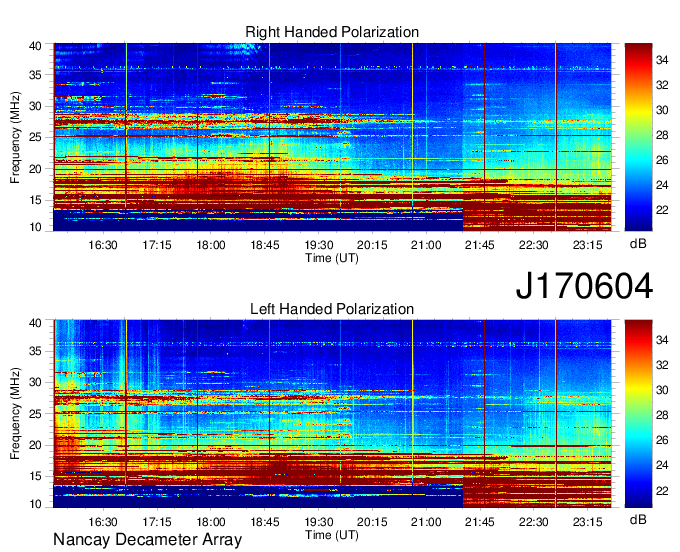Screen dimensions: 680x552
Task: Click the 40 MHz tick label on top plot
Action: click(x=35, y=46)
